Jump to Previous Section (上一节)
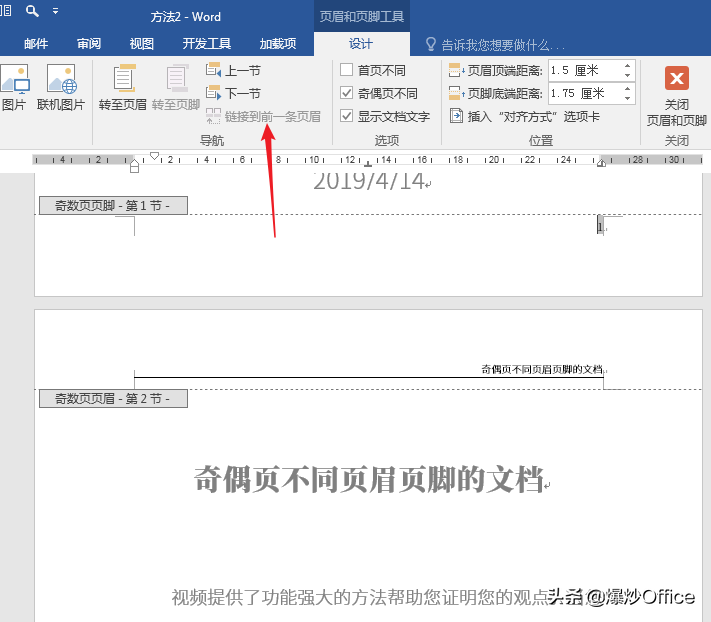Image resolution: width=711 pixels, height=622 pixels. pos(234,70)
